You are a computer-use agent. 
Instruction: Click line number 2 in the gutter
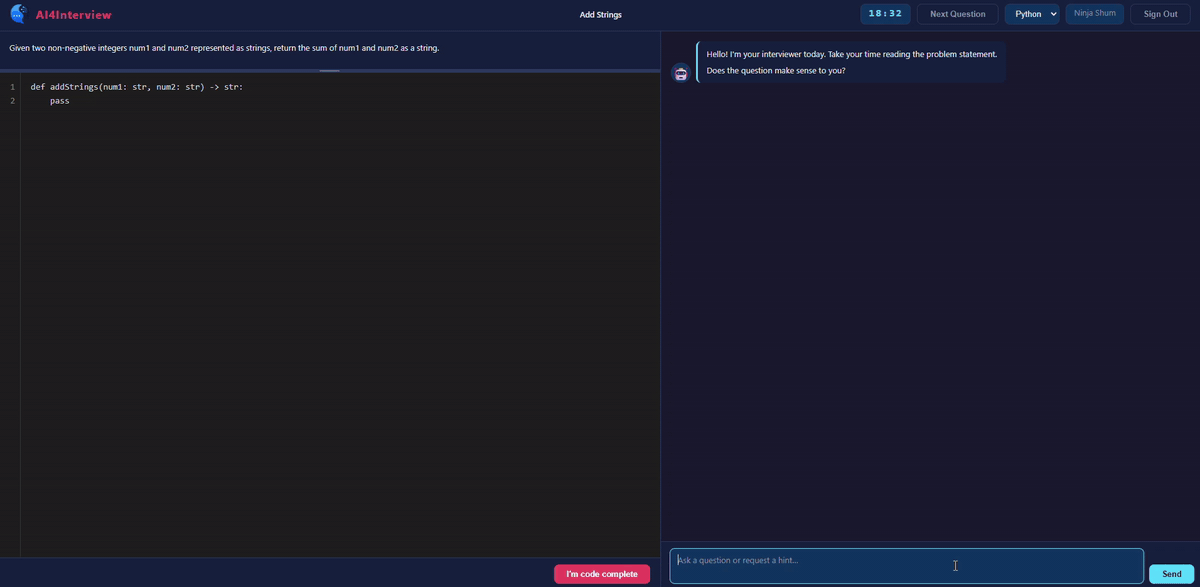[12, 101]
